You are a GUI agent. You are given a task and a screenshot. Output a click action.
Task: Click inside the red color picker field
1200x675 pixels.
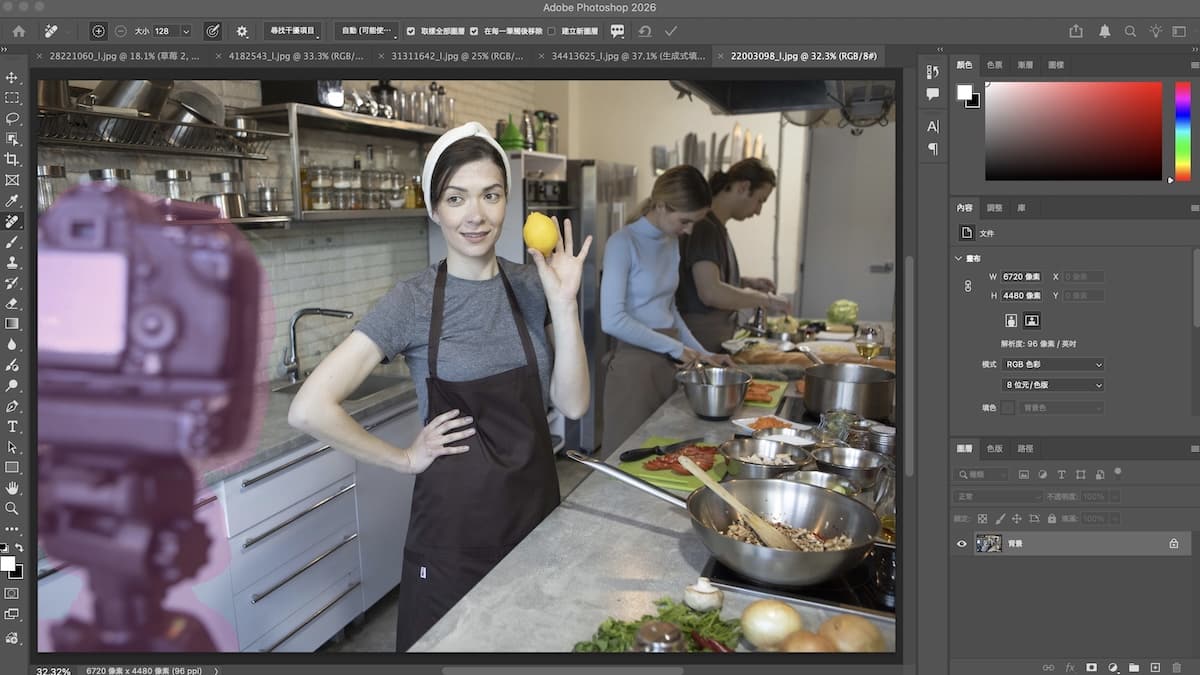point(1073,130)
